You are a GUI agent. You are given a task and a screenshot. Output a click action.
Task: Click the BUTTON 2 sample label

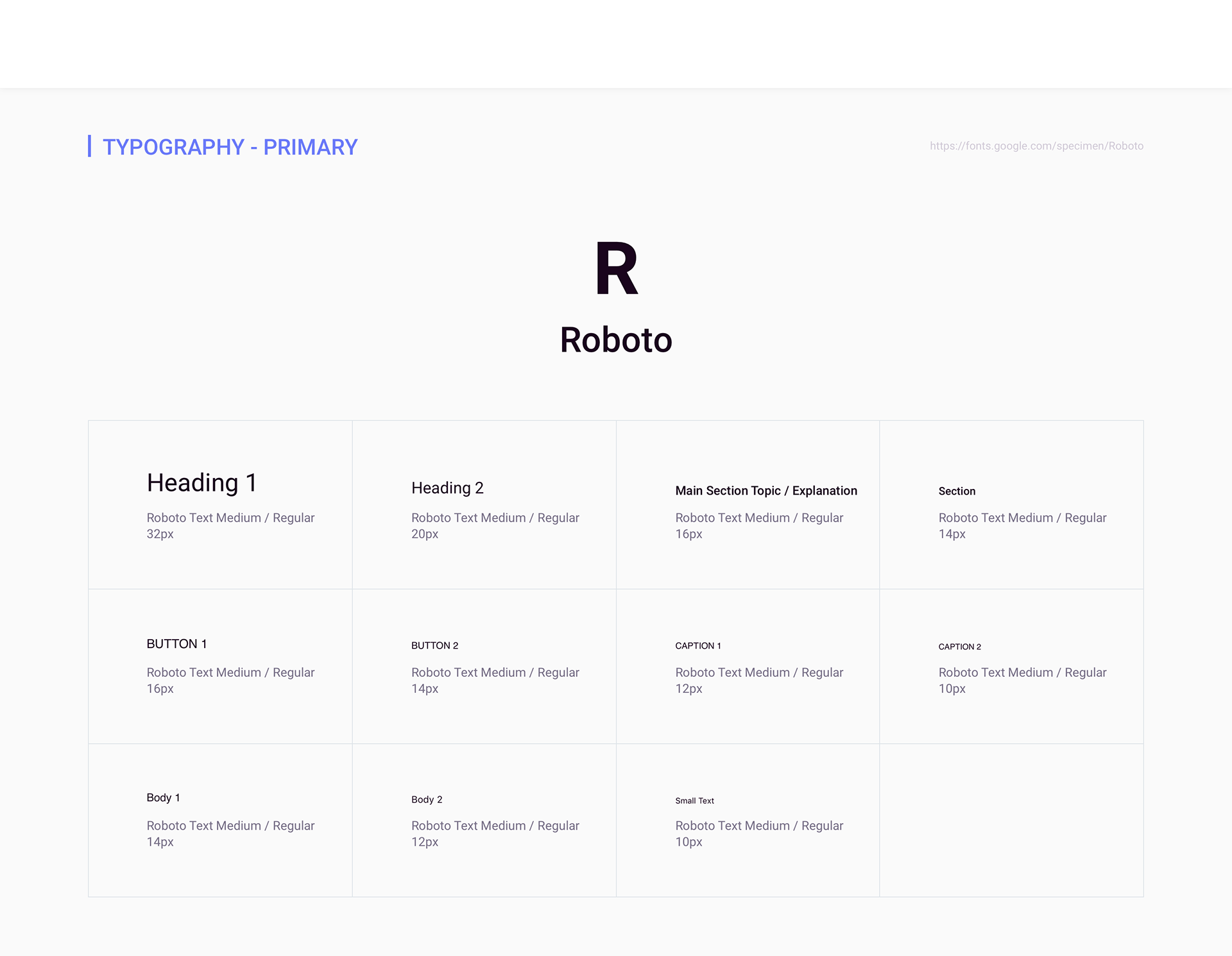point(435,645)
